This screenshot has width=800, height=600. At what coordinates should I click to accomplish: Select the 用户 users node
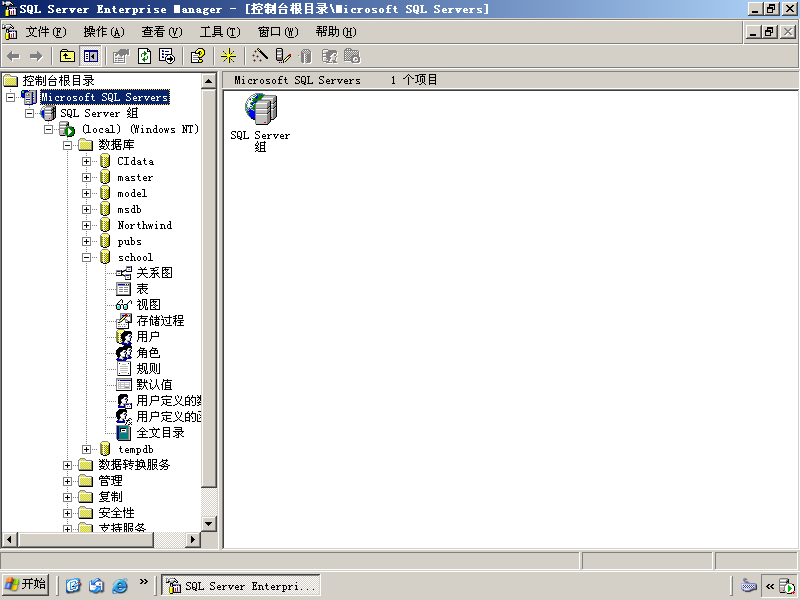(x=148, y=337)
